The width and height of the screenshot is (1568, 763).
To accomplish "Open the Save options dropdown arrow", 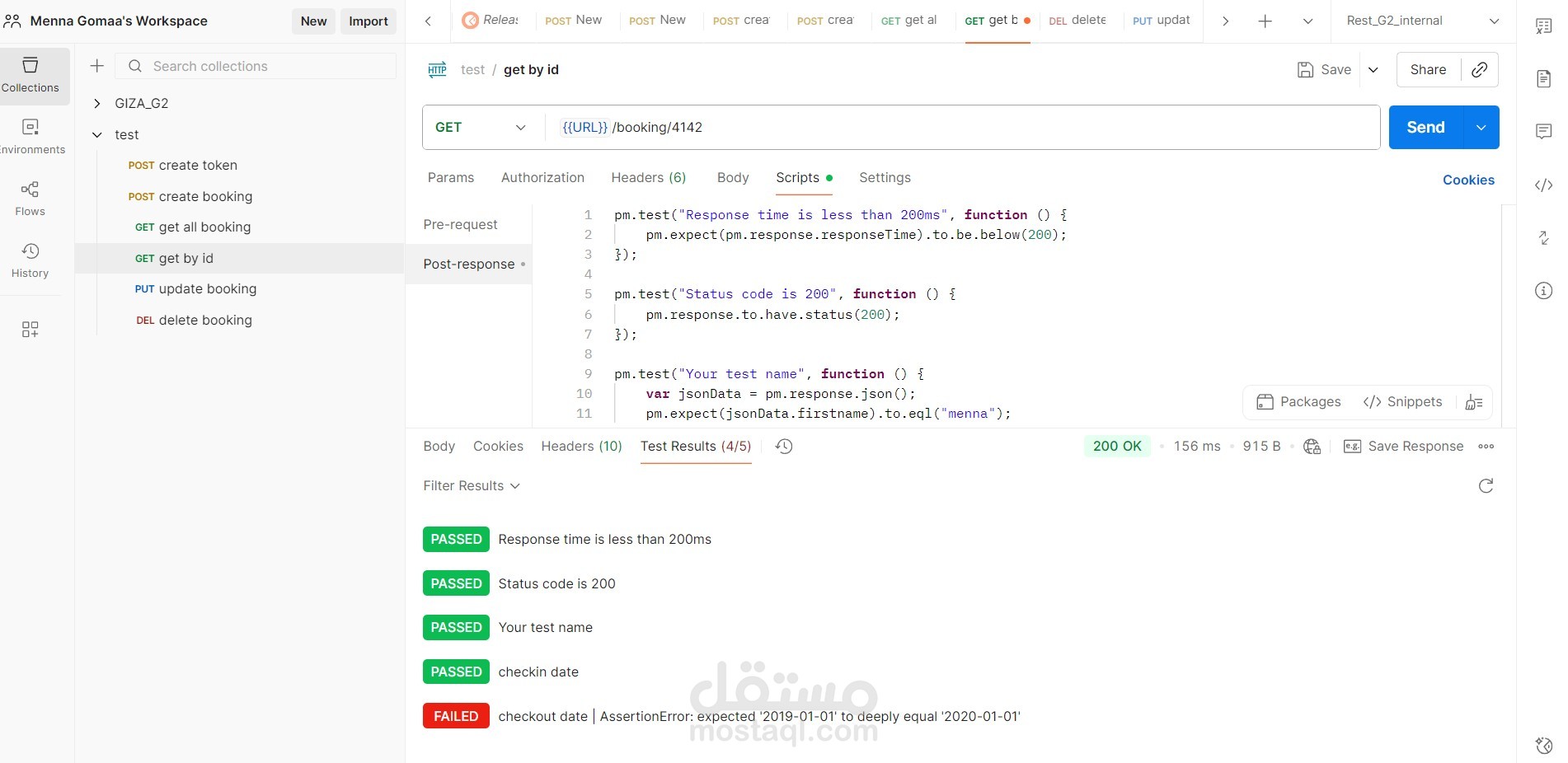I will click(1373, 69).
